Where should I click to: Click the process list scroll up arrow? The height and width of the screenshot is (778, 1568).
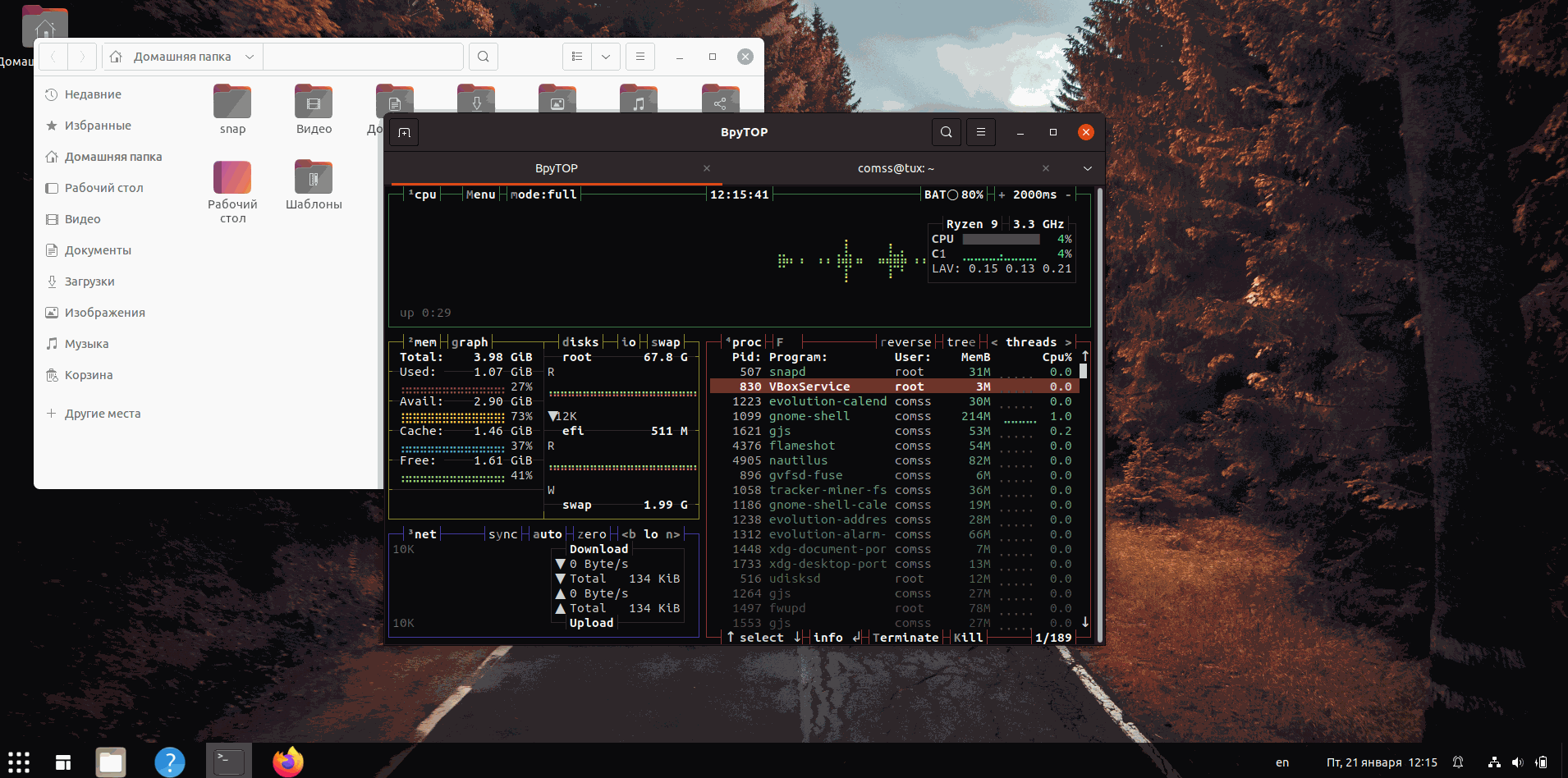coord(1084,356)
